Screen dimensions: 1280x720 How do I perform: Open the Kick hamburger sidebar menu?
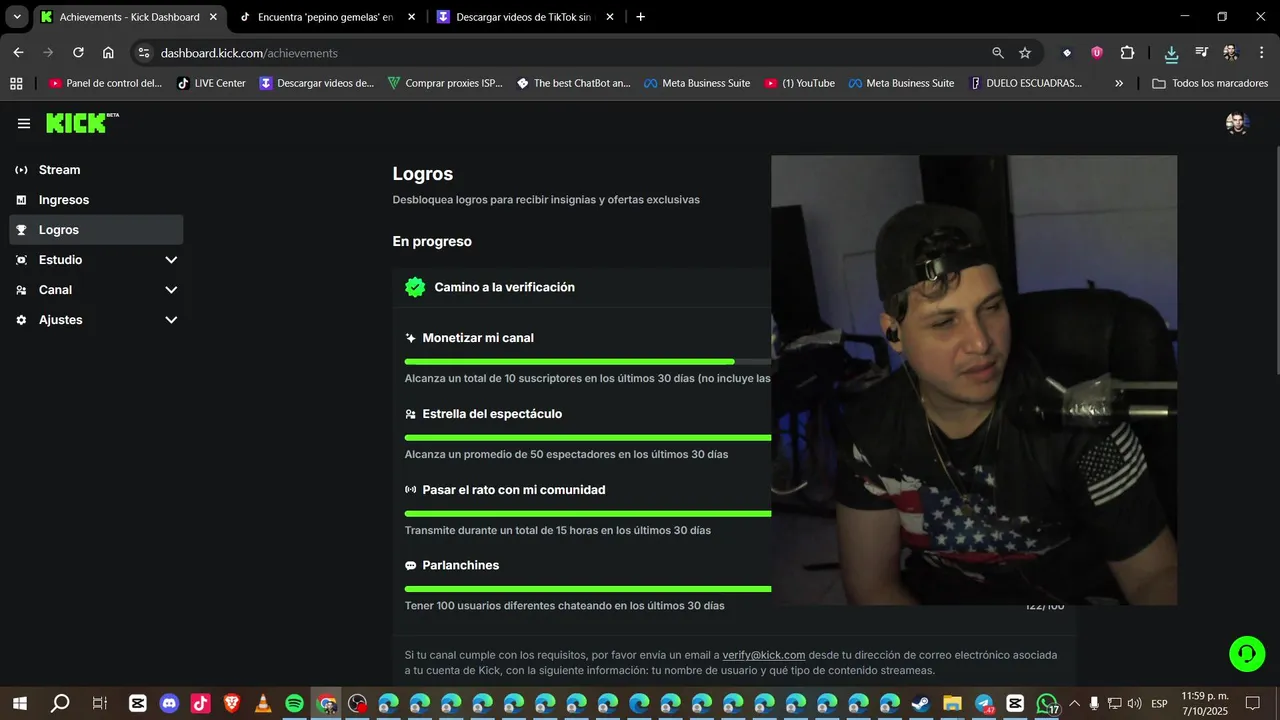(24, 123)
